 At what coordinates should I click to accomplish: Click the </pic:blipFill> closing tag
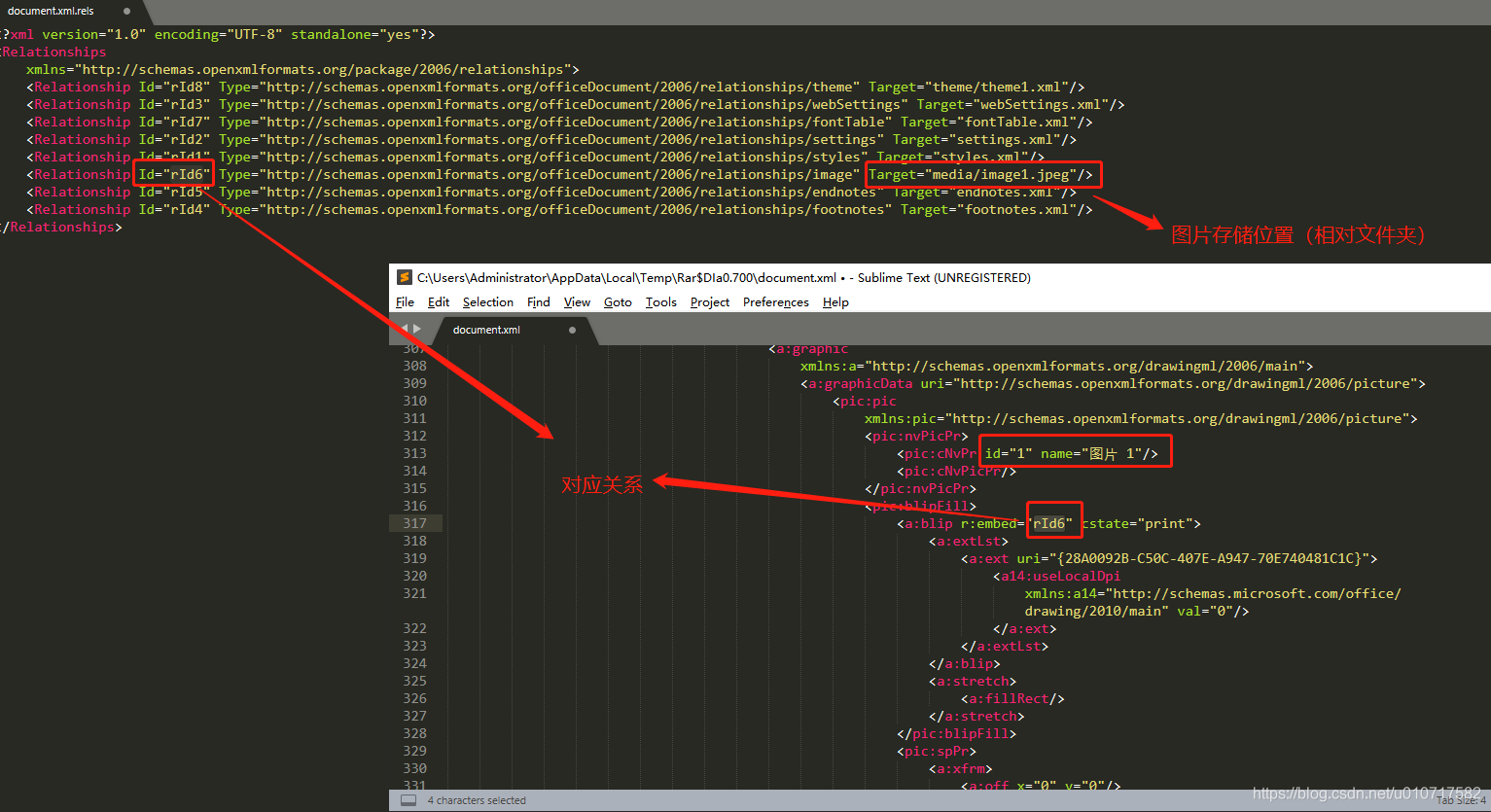(x=956, y=733)
